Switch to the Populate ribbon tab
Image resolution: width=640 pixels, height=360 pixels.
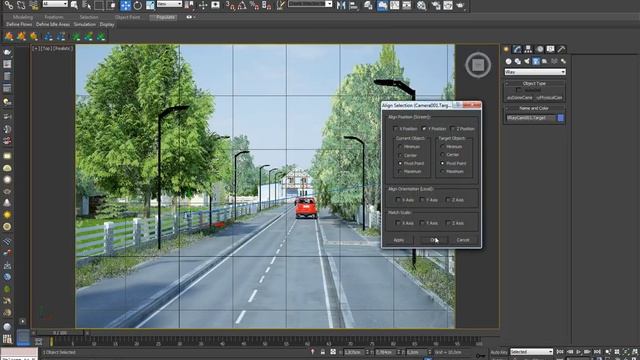tap(165, 17)
